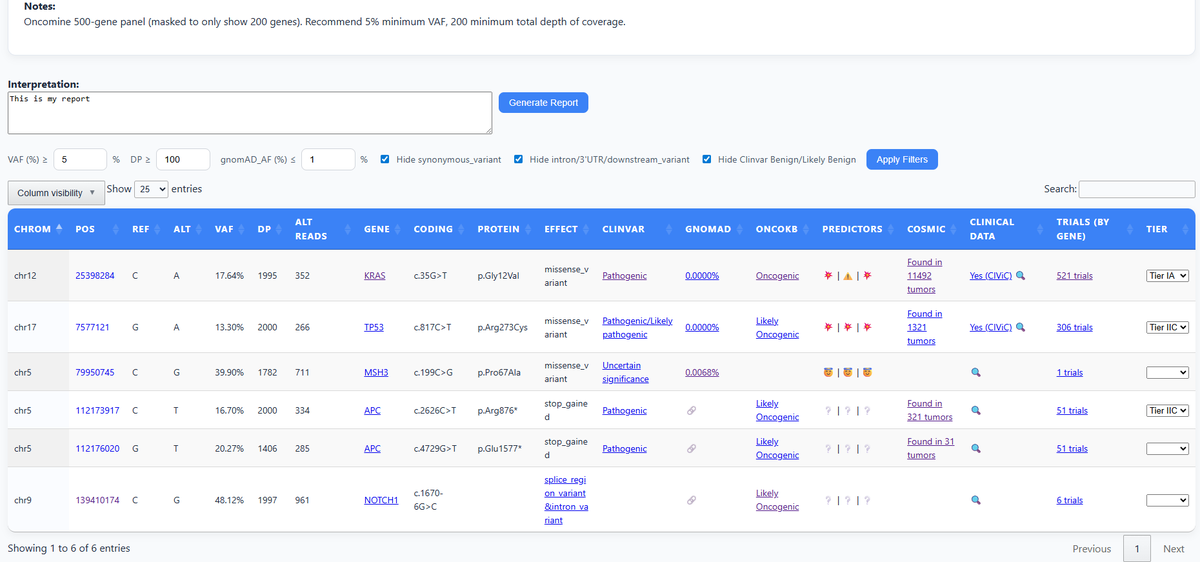This screenshot has height=562, width=1200.
Task: Go to the Next page
Action: (x=1173, y=548)
